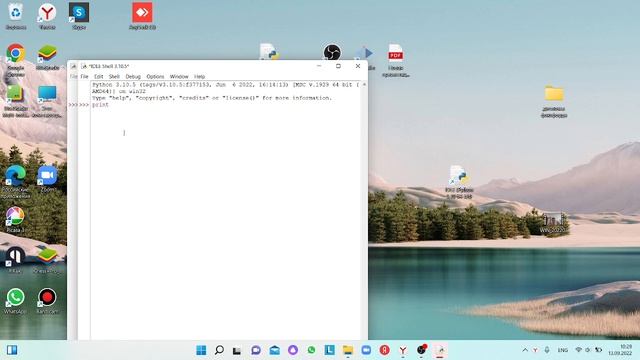Select the IDLE Python shortcut on desktop
The image size is (640, 360).
click(x=459, y=182)
